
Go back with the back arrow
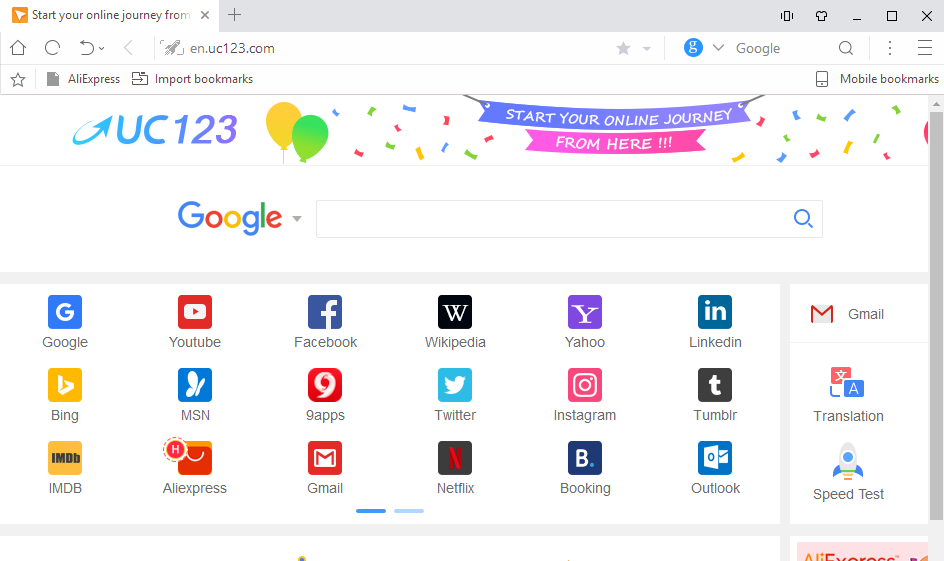coord(128,48)
